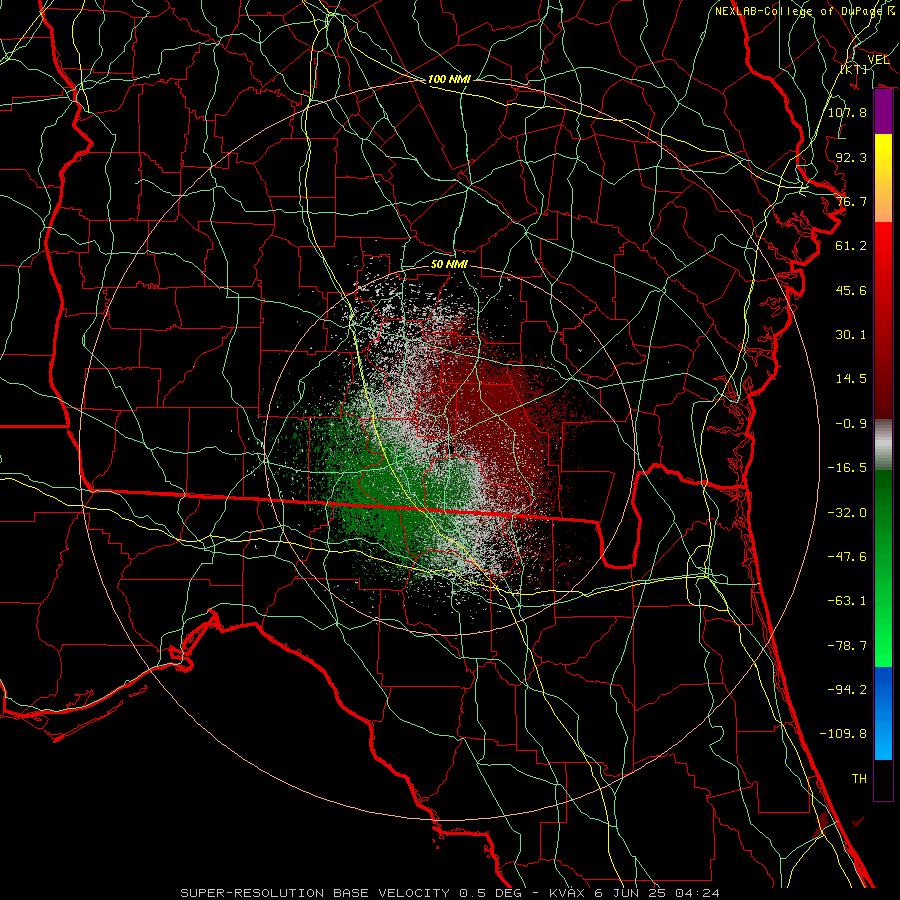
Task: Click the [KT] units label
Action: pyautogui.click(x=854, y=69)
